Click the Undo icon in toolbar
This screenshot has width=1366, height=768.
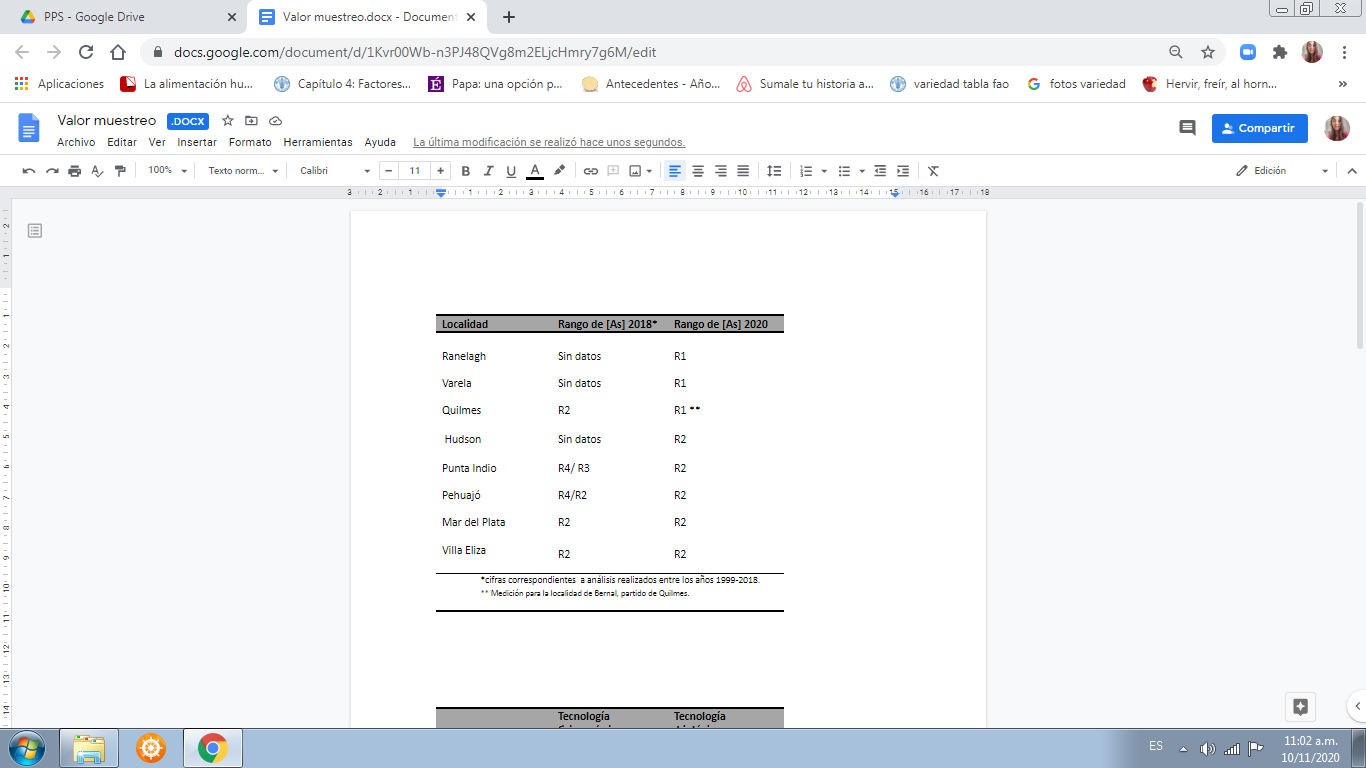(x=29, y=171)
